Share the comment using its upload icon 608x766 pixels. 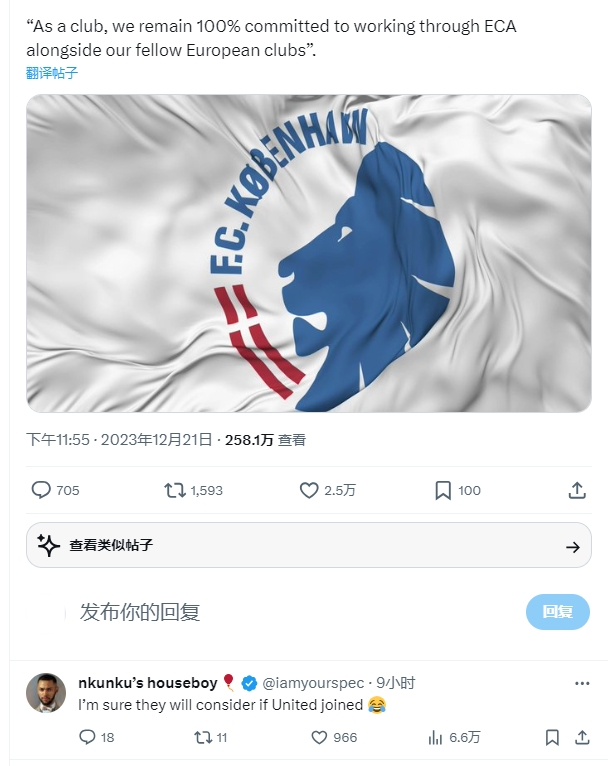click(x=582, y=737)
